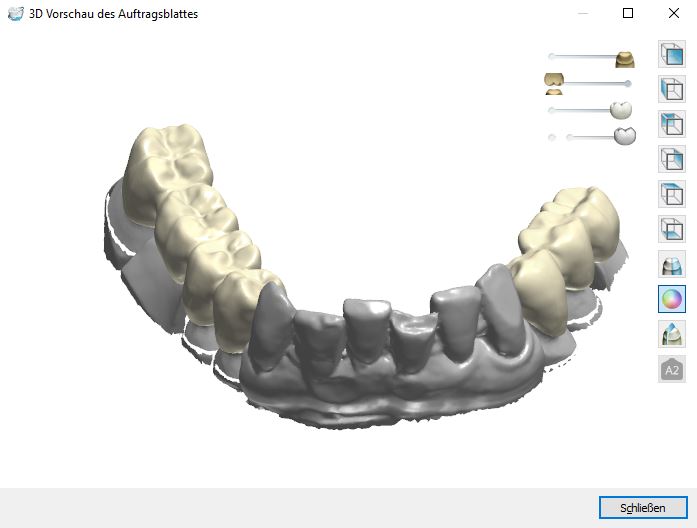Maximize the 3D Vorschau window
The image size is (697, 528).
(628, 13)
